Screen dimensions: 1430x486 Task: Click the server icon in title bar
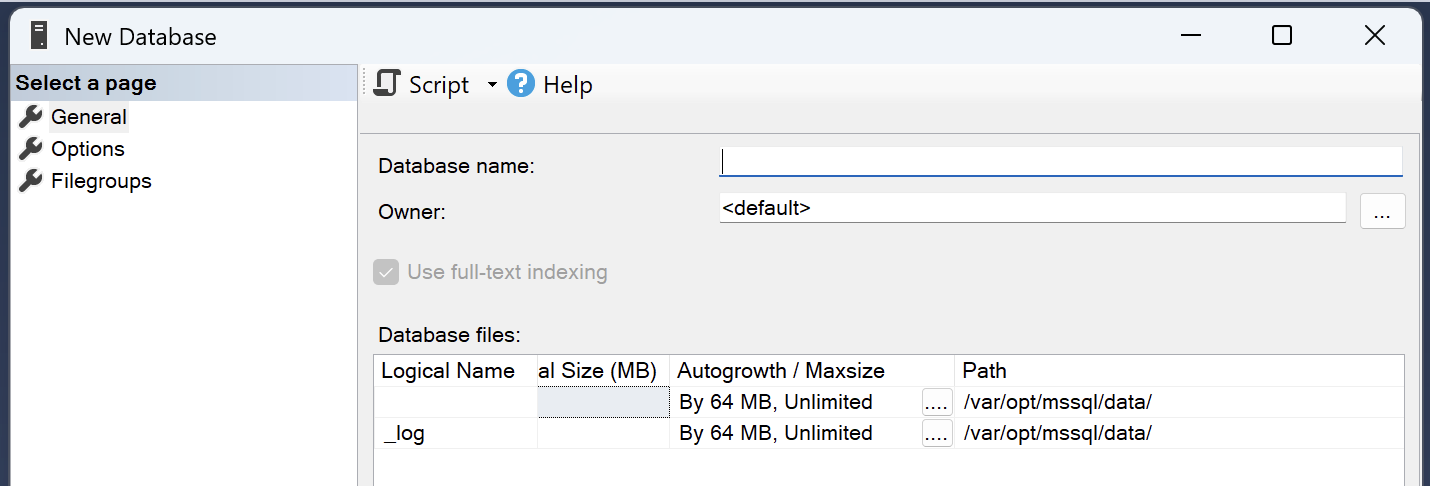(39, 36)
